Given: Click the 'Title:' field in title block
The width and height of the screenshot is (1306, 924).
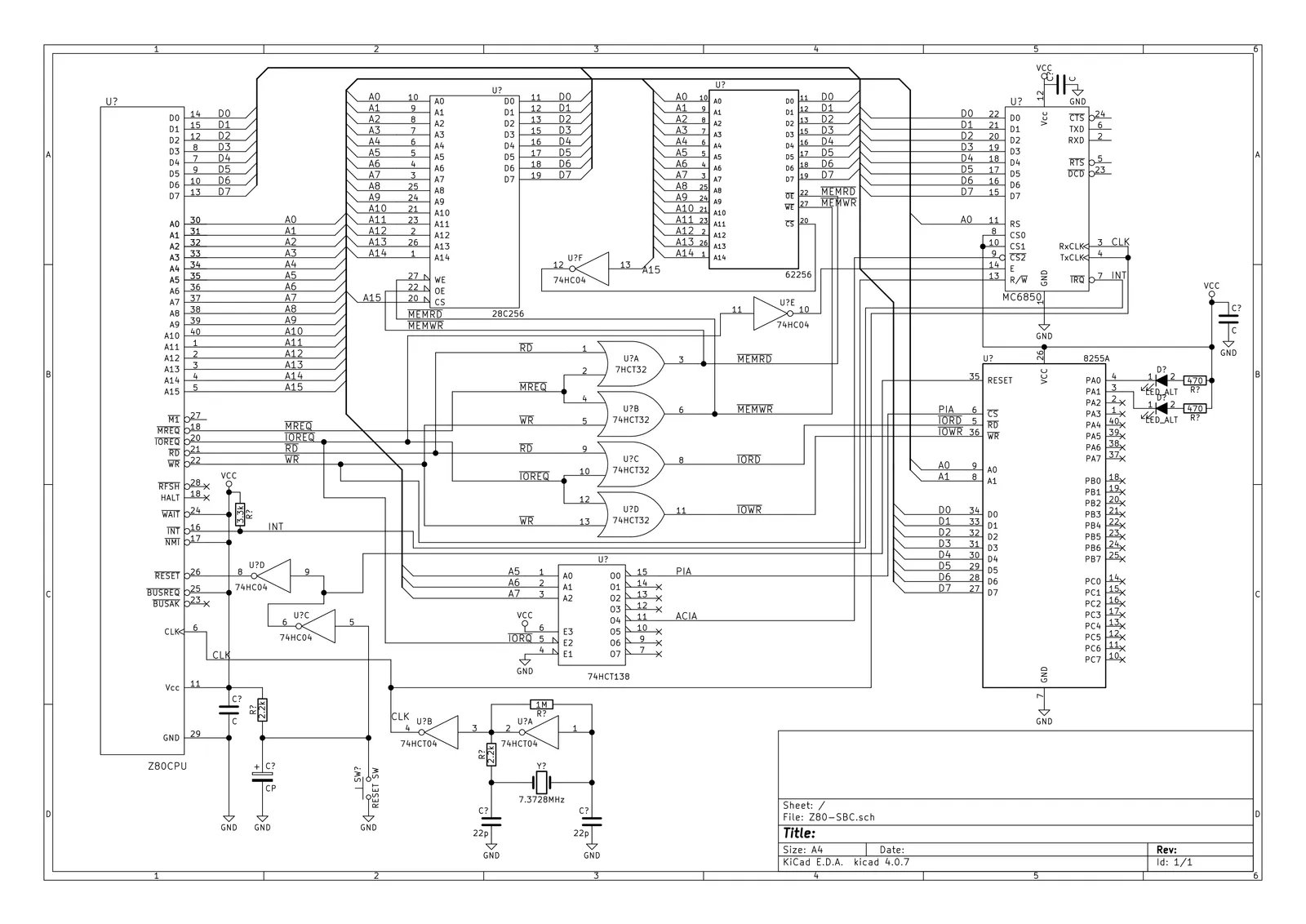Looking at the screenshot, I should pos(799,834).
